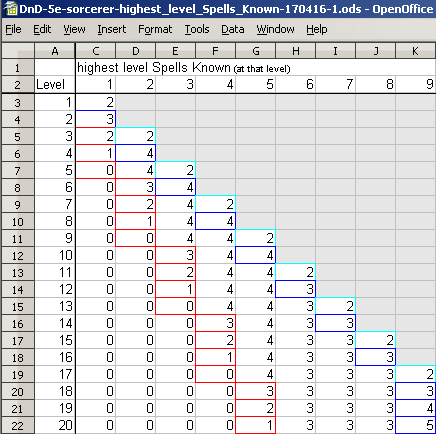436x434 pixels.
Task: Select column A header
Action: tap(55, 51)
